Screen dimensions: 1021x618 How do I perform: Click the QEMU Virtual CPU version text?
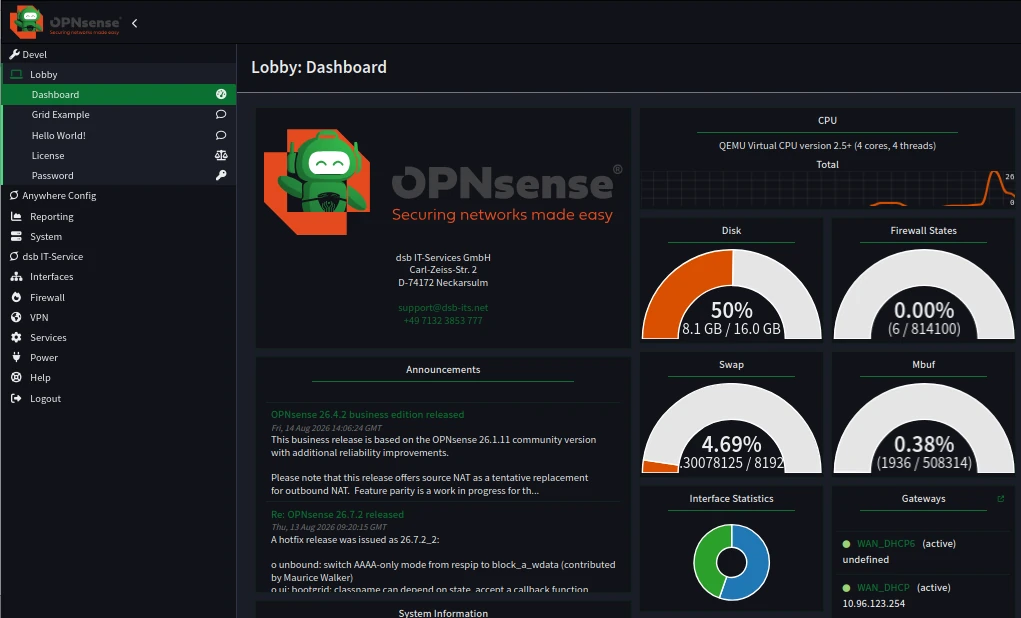click(827, 146)
